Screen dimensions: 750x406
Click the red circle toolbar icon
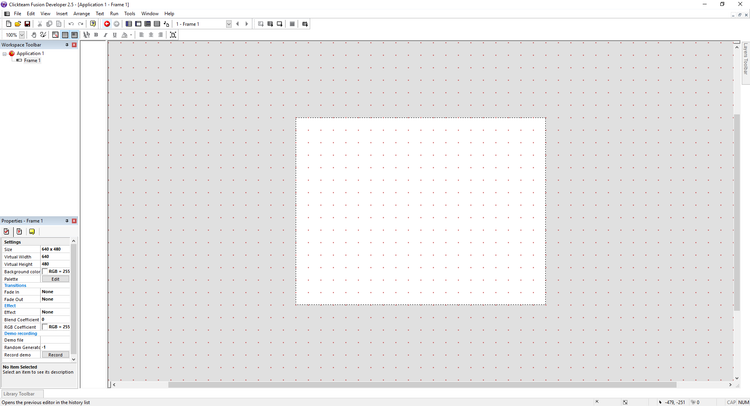click(x=107, y=24)
